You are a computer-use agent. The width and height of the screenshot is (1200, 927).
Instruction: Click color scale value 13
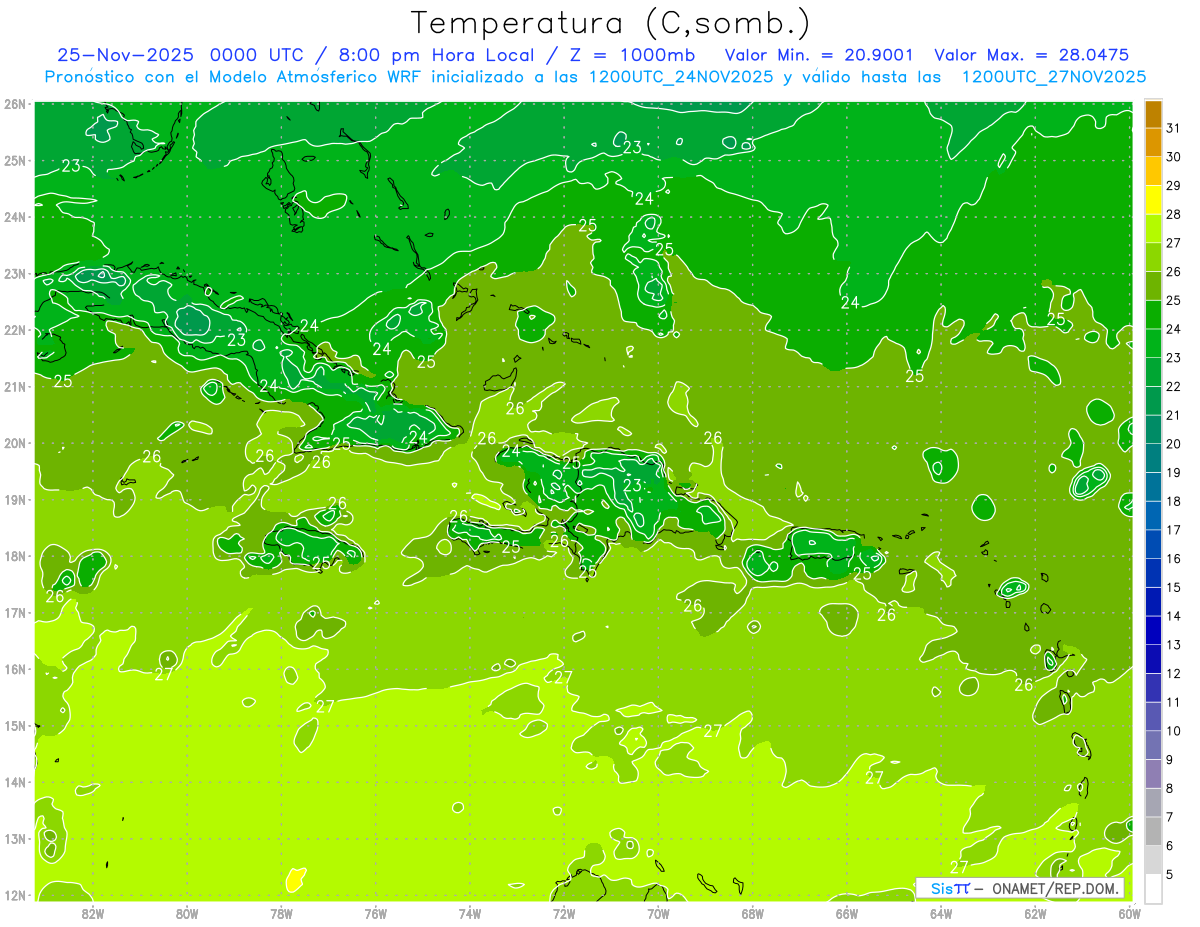tap(1173, 645)
